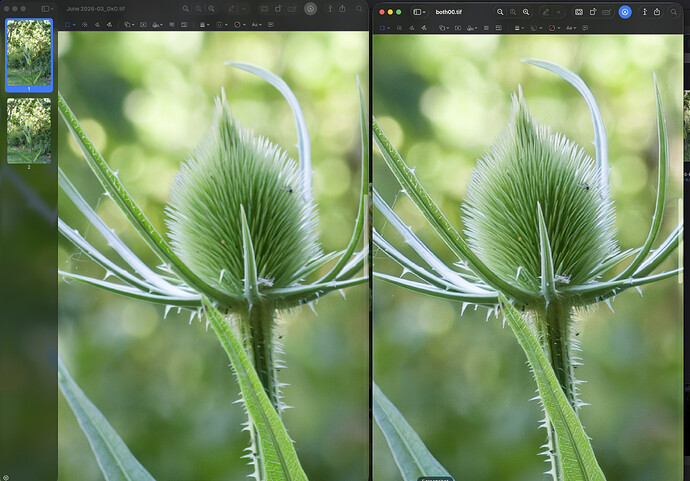The image size is (690, 481).
Task: Open Adjust Color in June 2025-03_DxO.tif window
Action: pyautogui.click(x=172, y=25)
